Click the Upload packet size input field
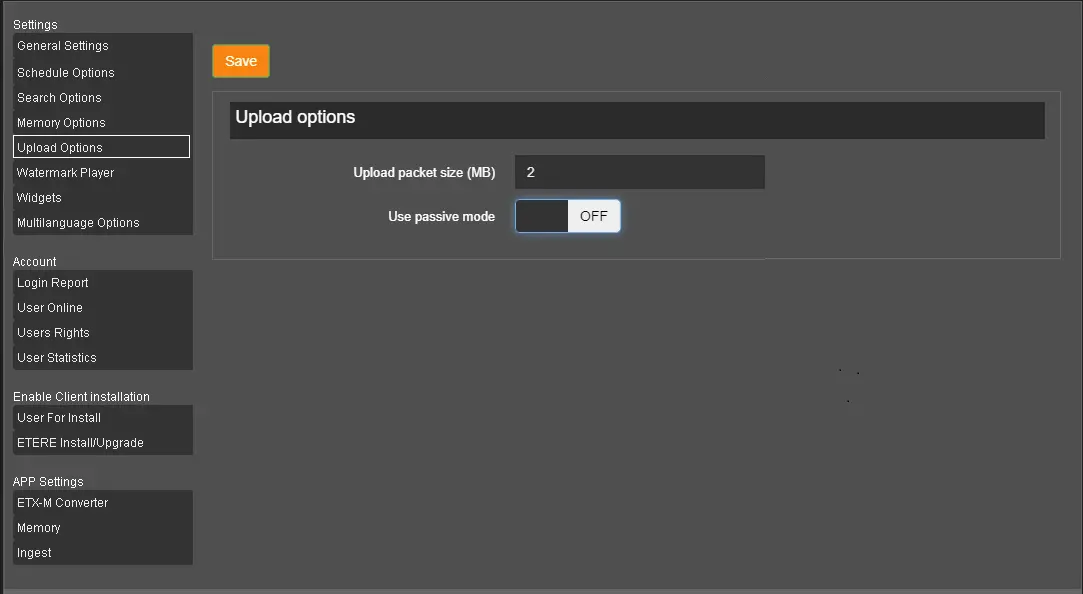The height and width of the screenshot is (594, 1083). [639, 172]
